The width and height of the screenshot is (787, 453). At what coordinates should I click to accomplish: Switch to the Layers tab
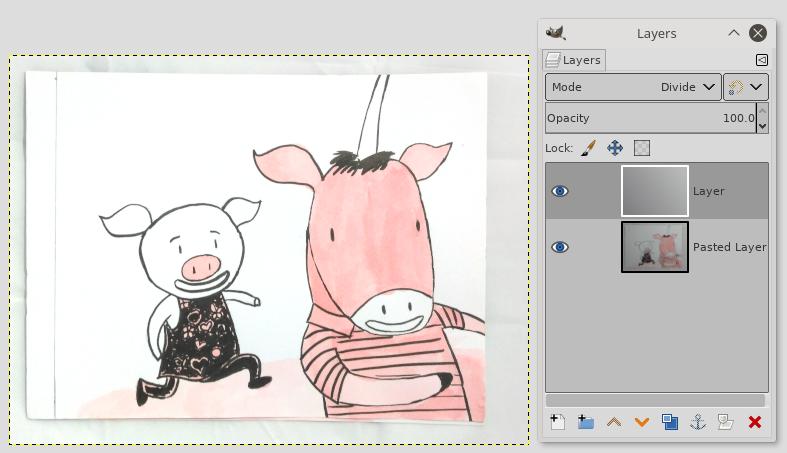[574, 60]
